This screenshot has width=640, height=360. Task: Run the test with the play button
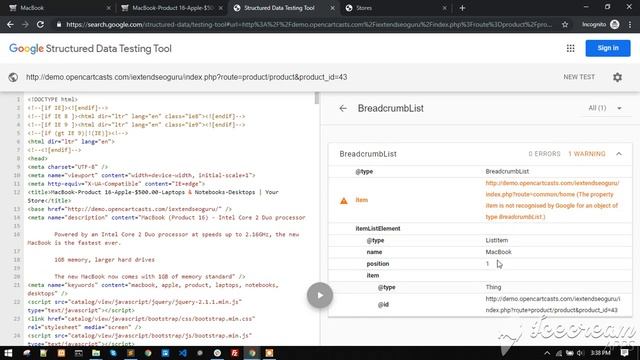tap(320, 295)
